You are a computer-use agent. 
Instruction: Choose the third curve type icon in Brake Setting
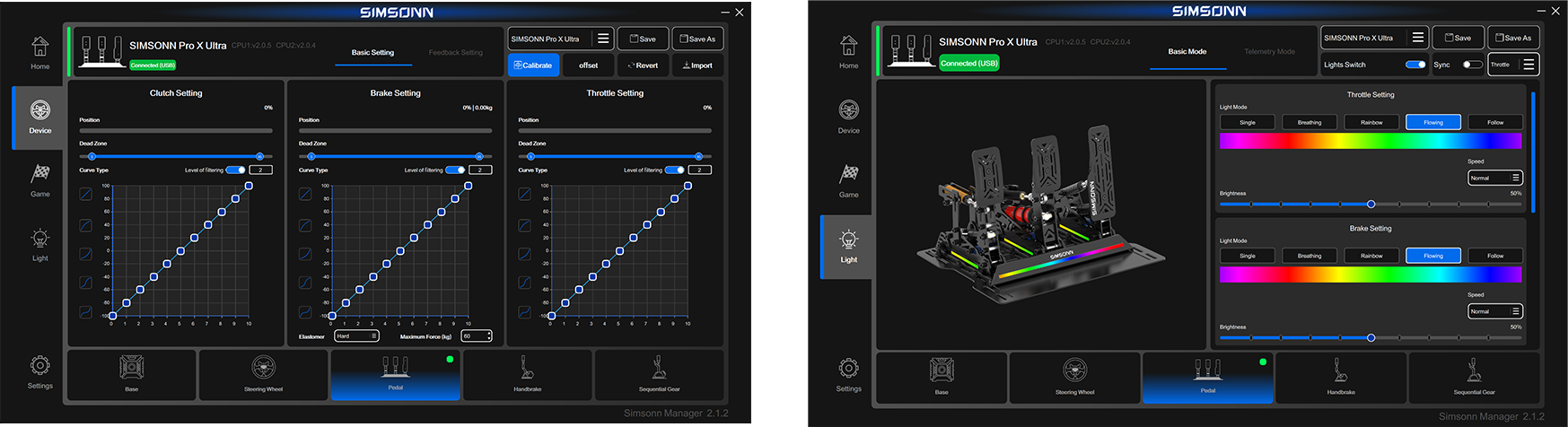305,254
